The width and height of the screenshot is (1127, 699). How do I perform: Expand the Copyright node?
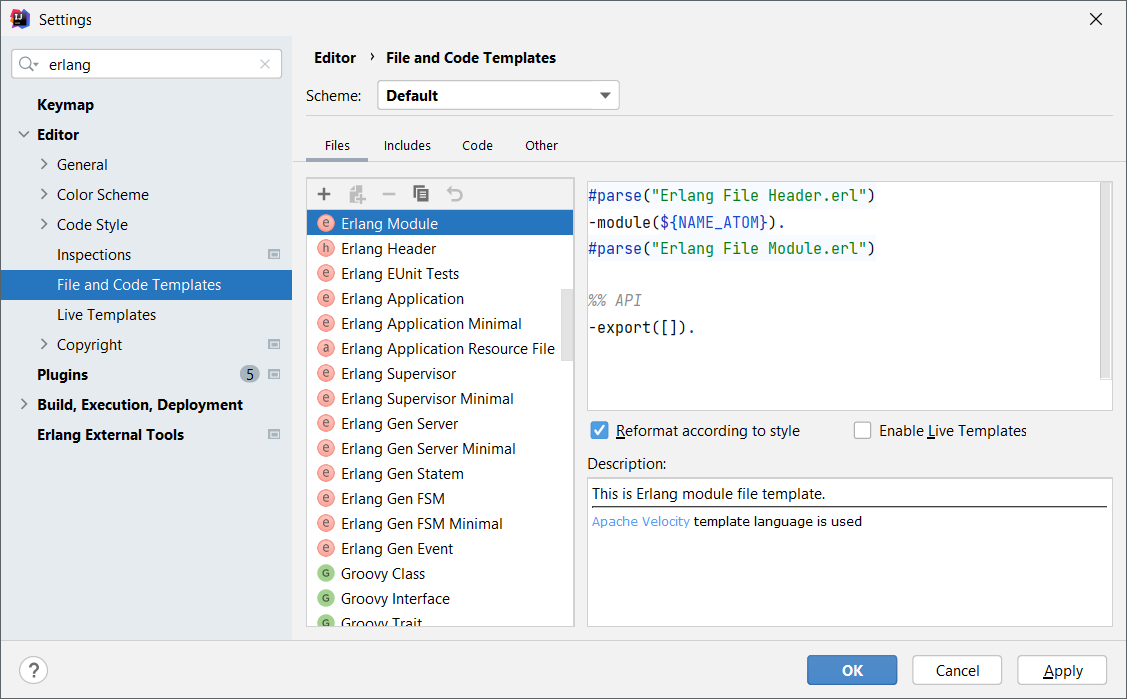coord(44,345)
